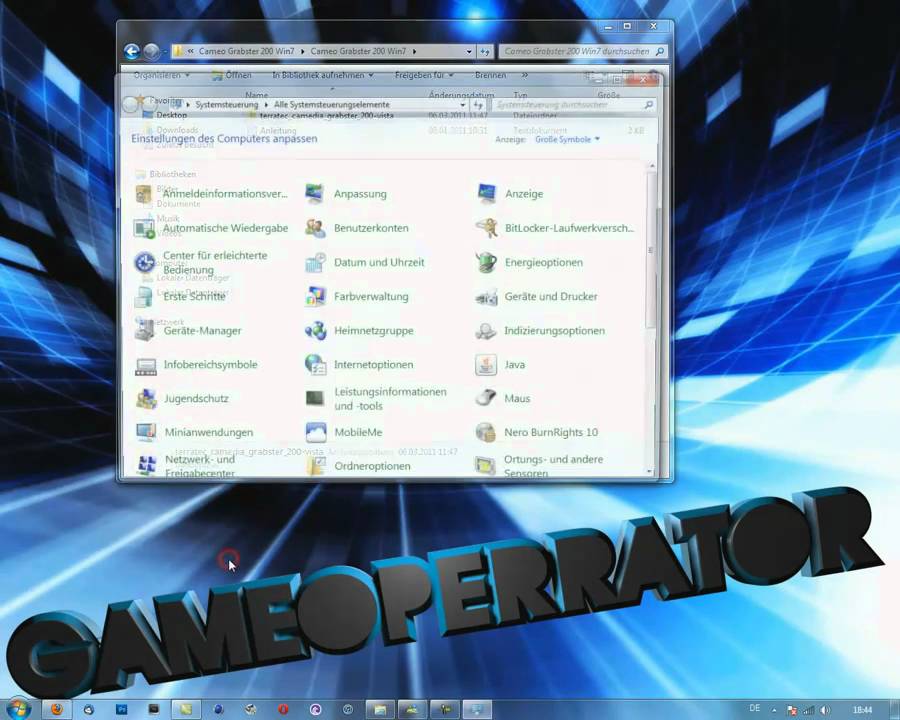The width and height of the screenshot is (900, 720).
Task: Open Benutzerkonten settings
Action: pyautogui.click(x=357, y=228)
